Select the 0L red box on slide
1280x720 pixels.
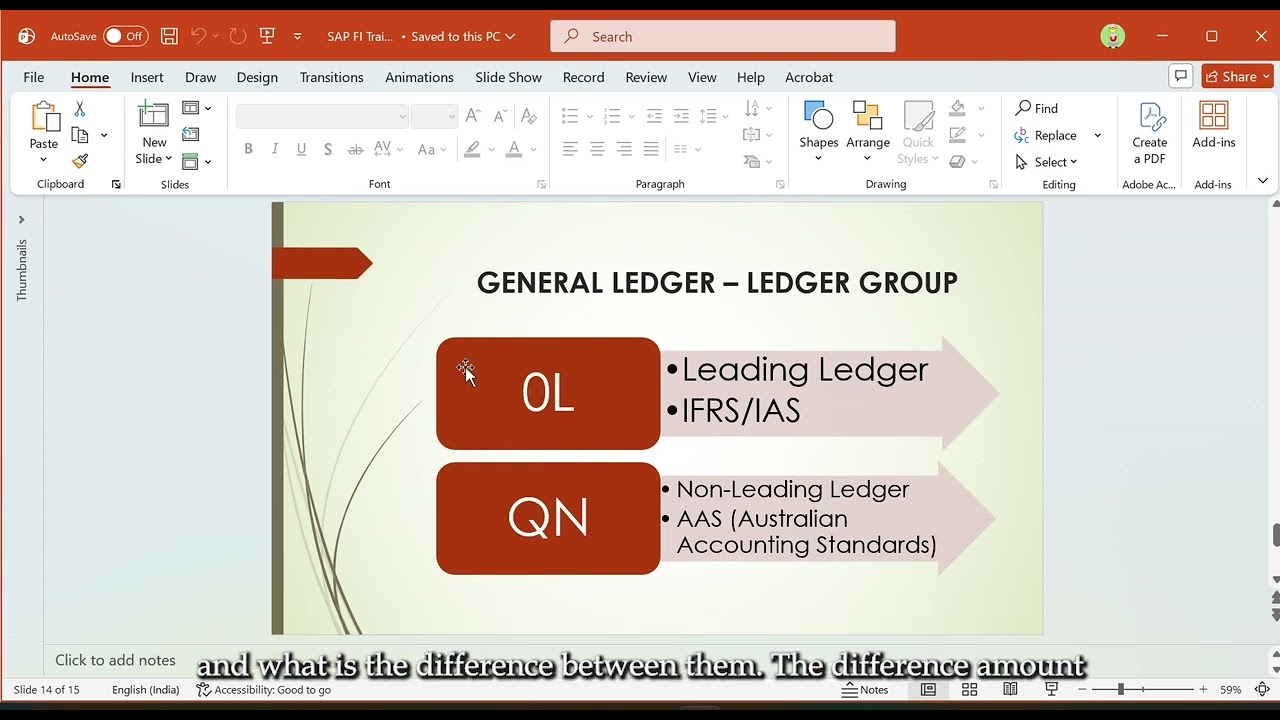tap(548, 393)
